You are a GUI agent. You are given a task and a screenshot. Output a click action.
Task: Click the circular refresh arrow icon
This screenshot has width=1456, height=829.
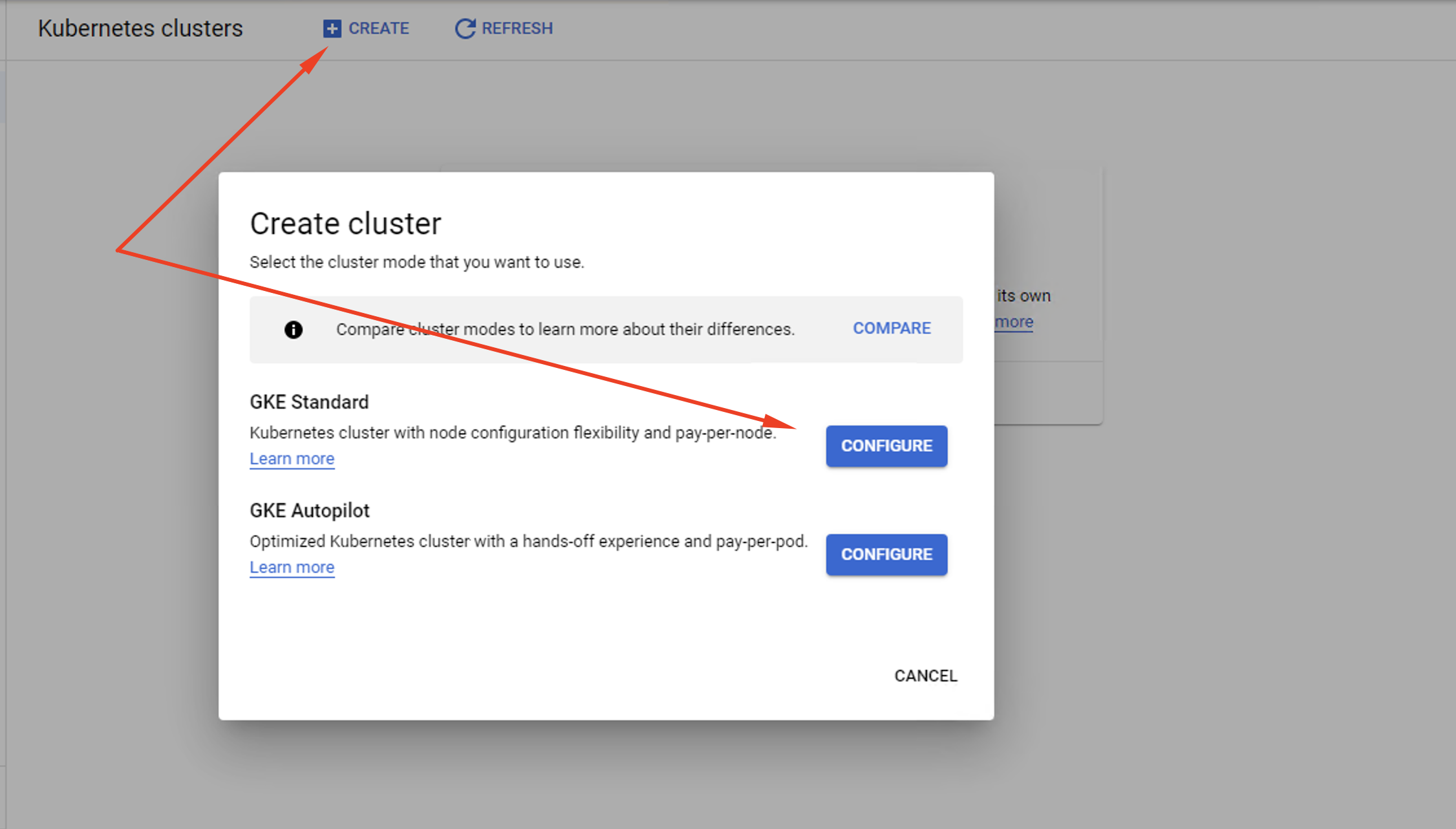(x=465, y=28)
